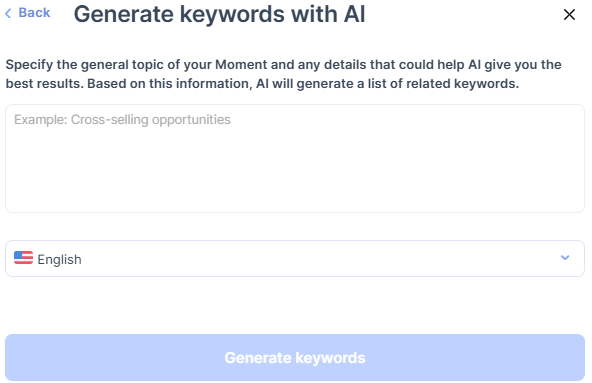Focus the topic description text area
Image resolution: width=592 pixels, height=383 pixels.
[x=295, y=159]
